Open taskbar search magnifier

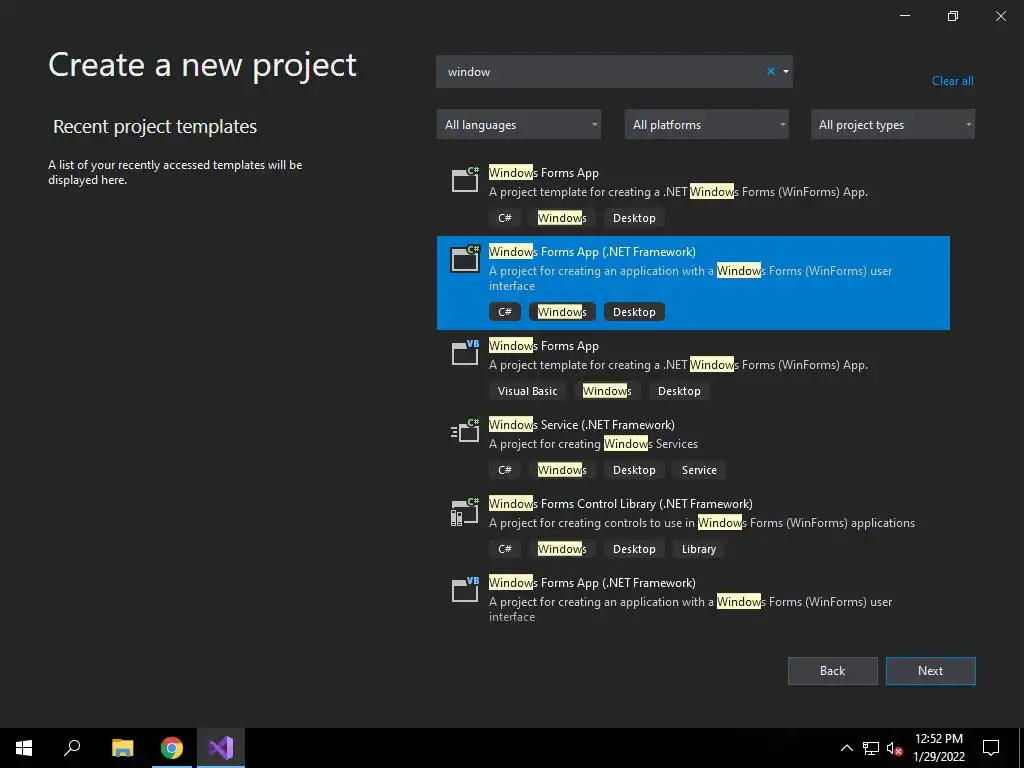click(72, 748)
